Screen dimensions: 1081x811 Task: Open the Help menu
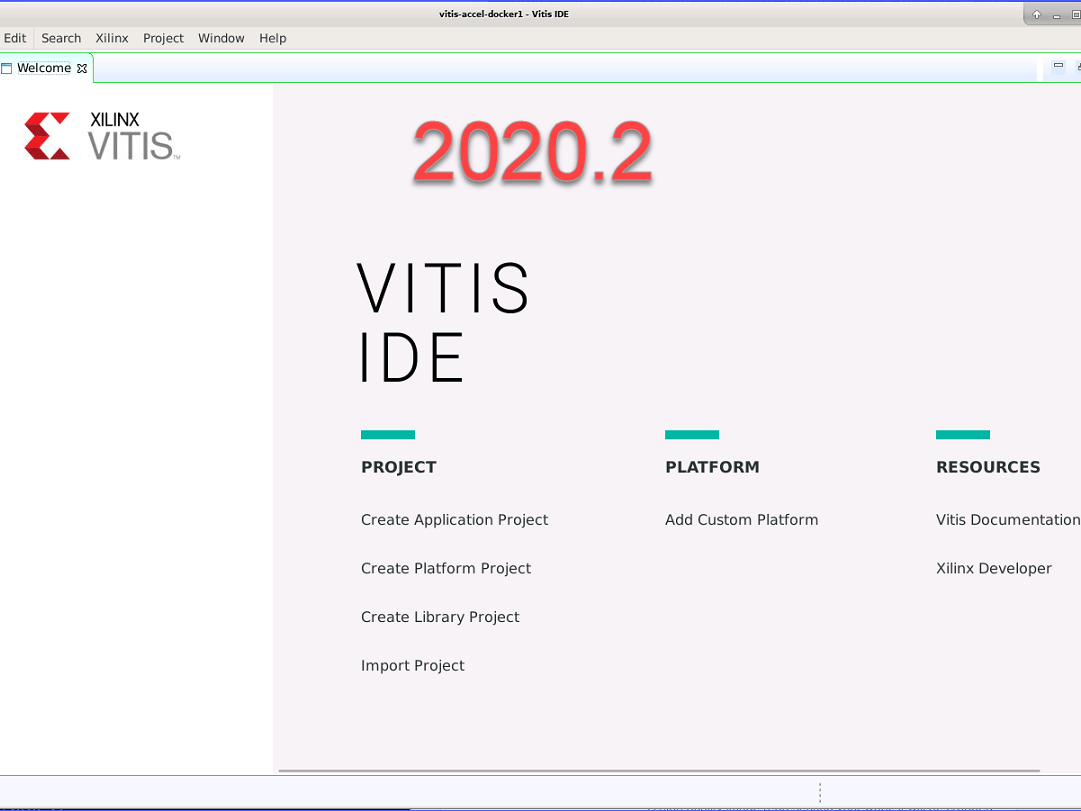[x=272, y=38]
